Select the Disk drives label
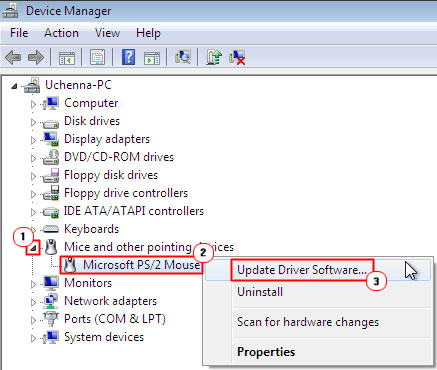The width and height of the screenshot is (437, 370). click(92, 121)
